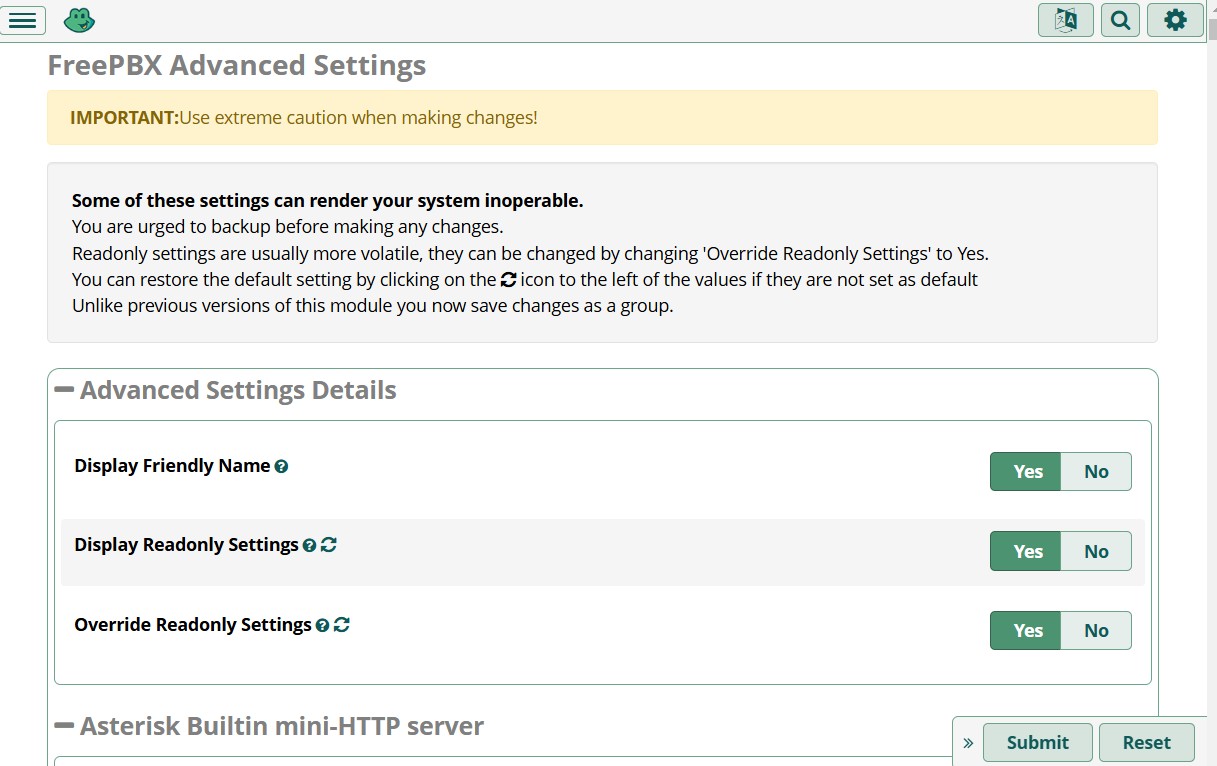Submit the advanced settings changes
Viewport: 1217px width, 766px height.
coord(1037,743)
